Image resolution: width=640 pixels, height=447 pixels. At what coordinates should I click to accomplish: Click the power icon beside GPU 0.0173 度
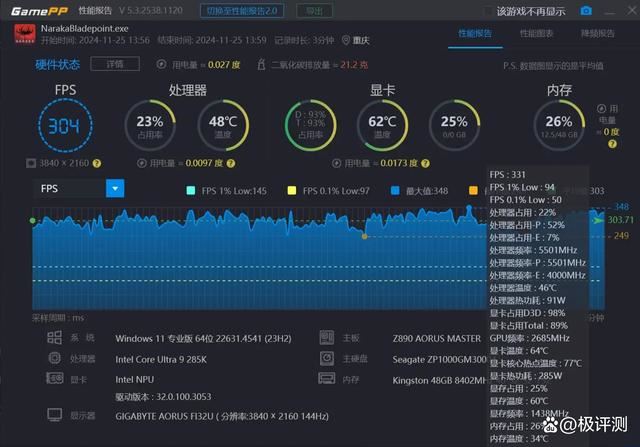coord(336,163)
